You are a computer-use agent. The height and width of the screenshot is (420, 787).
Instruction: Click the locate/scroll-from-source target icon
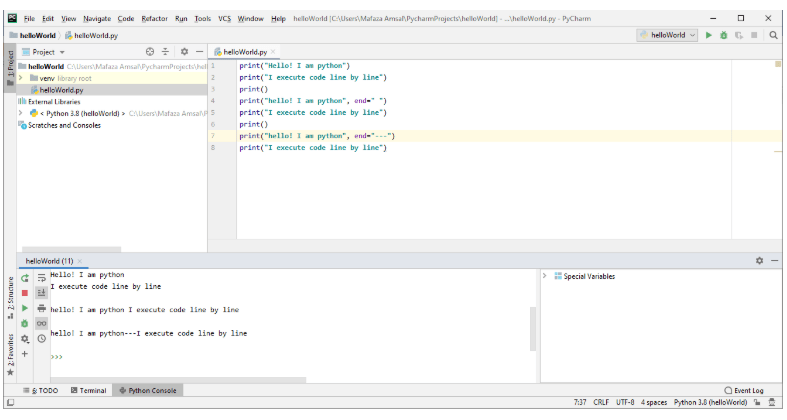(x=150, y=52)
